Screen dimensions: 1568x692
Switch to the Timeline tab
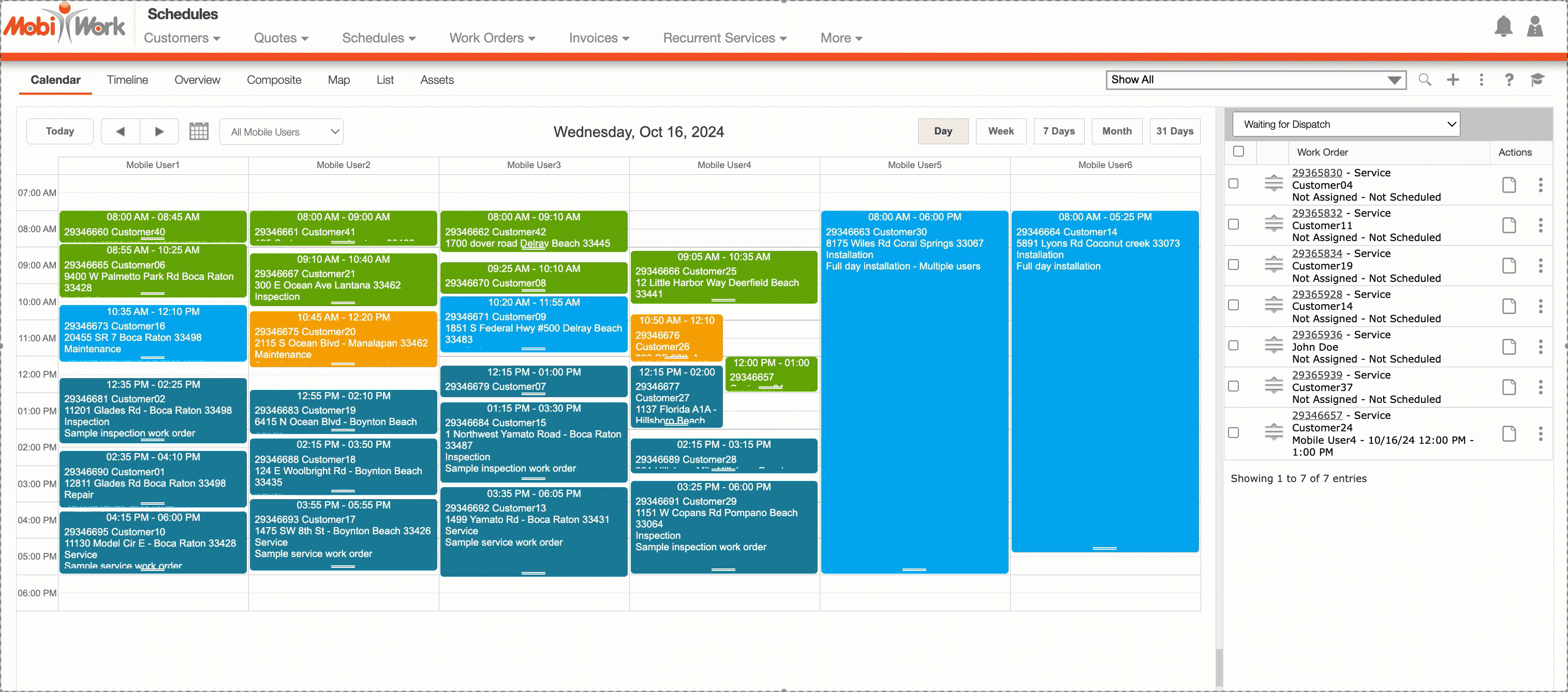click(x=127, y=80)
